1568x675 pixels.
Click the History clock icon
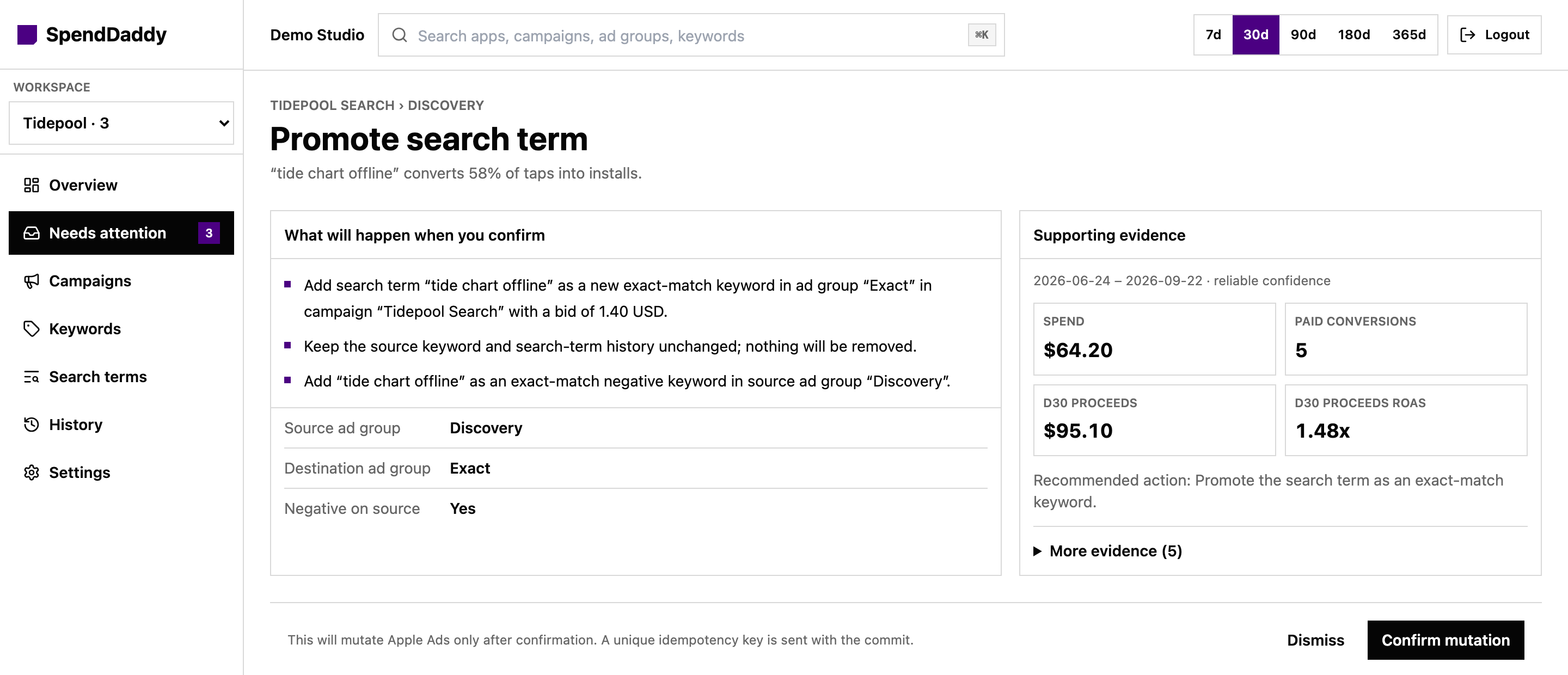tap(31, 425)
